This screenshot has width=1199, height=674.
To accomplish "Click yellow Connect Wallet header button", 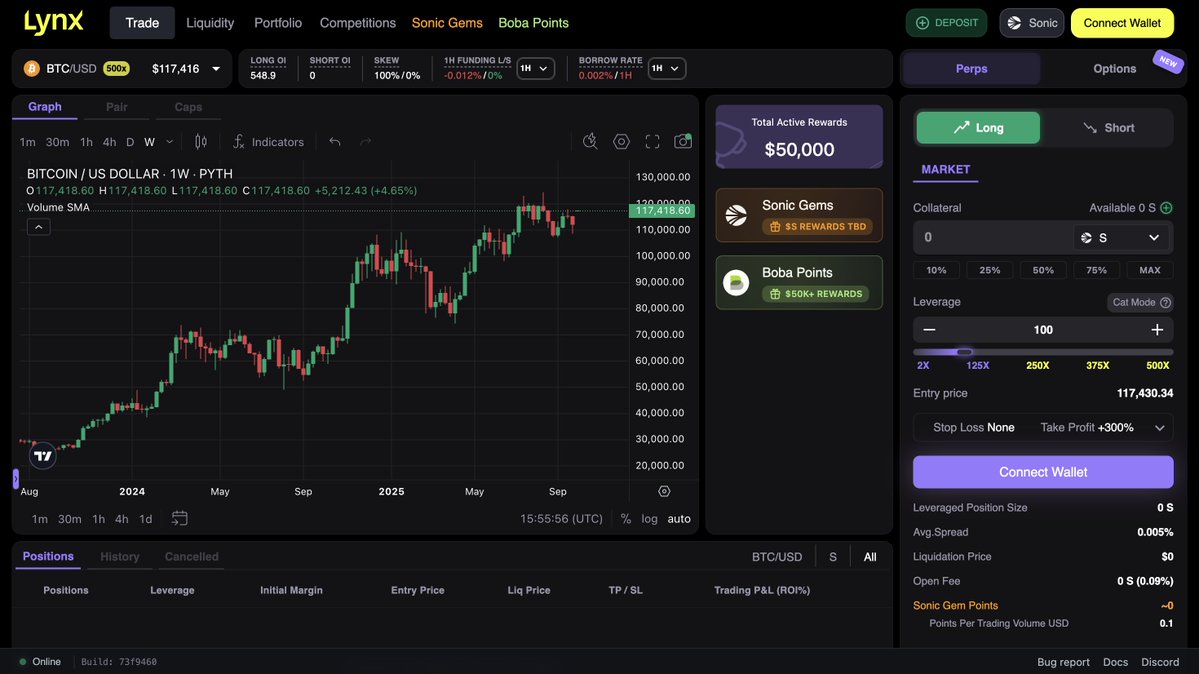I will 1122,23.
